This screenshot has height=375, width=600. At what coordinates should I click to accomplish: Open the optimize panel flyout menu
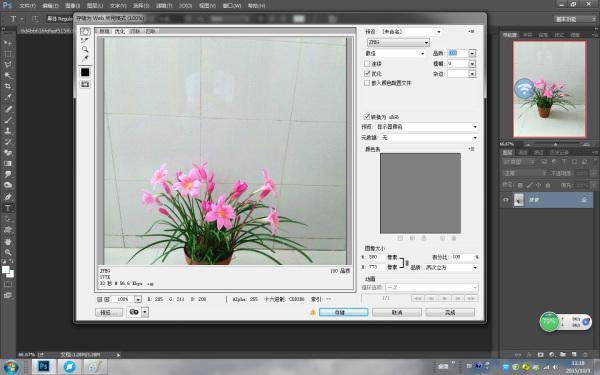pos(471,31)
